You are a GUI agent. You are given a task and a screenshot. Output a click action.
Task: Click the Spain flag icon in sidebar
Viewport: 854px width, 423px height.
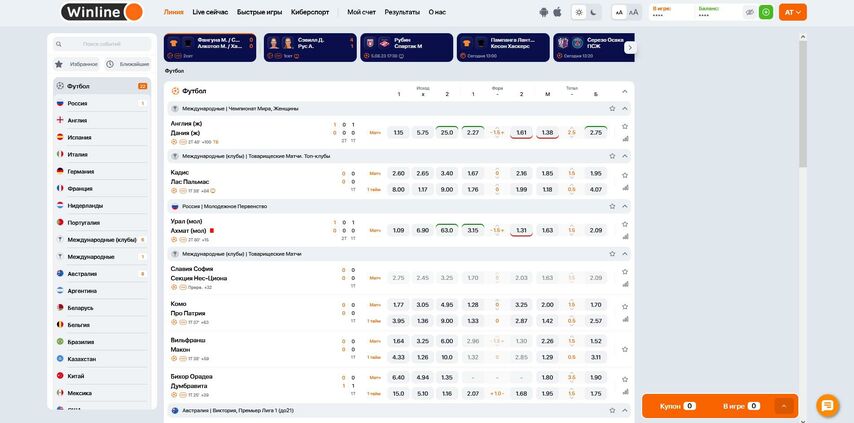[60, 137]
